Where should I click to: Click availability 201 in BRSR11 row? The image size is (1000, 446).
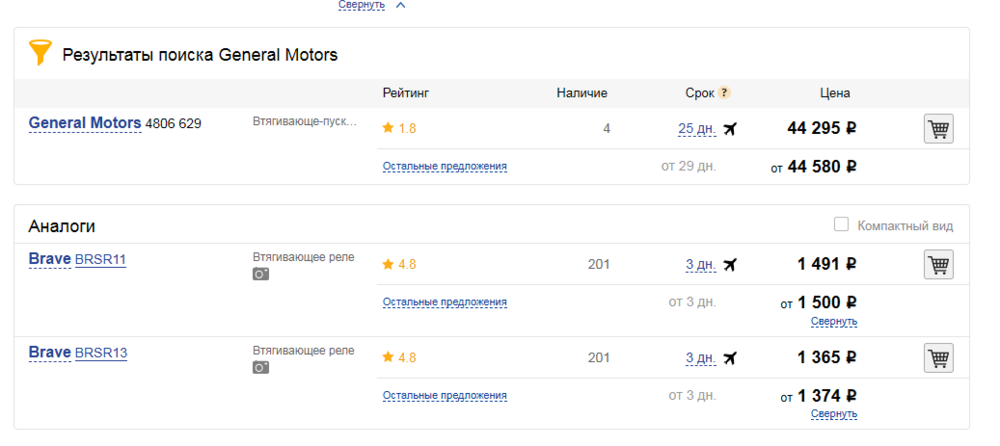[599, 264]
